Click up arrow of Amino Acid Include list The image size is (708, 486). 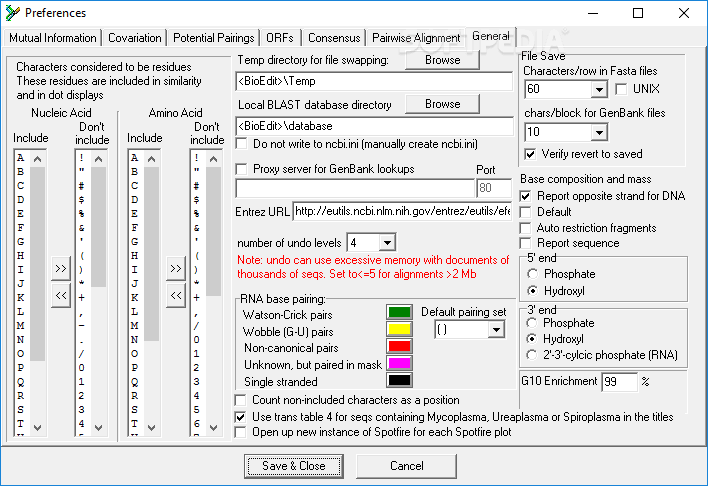pos(152,159)
